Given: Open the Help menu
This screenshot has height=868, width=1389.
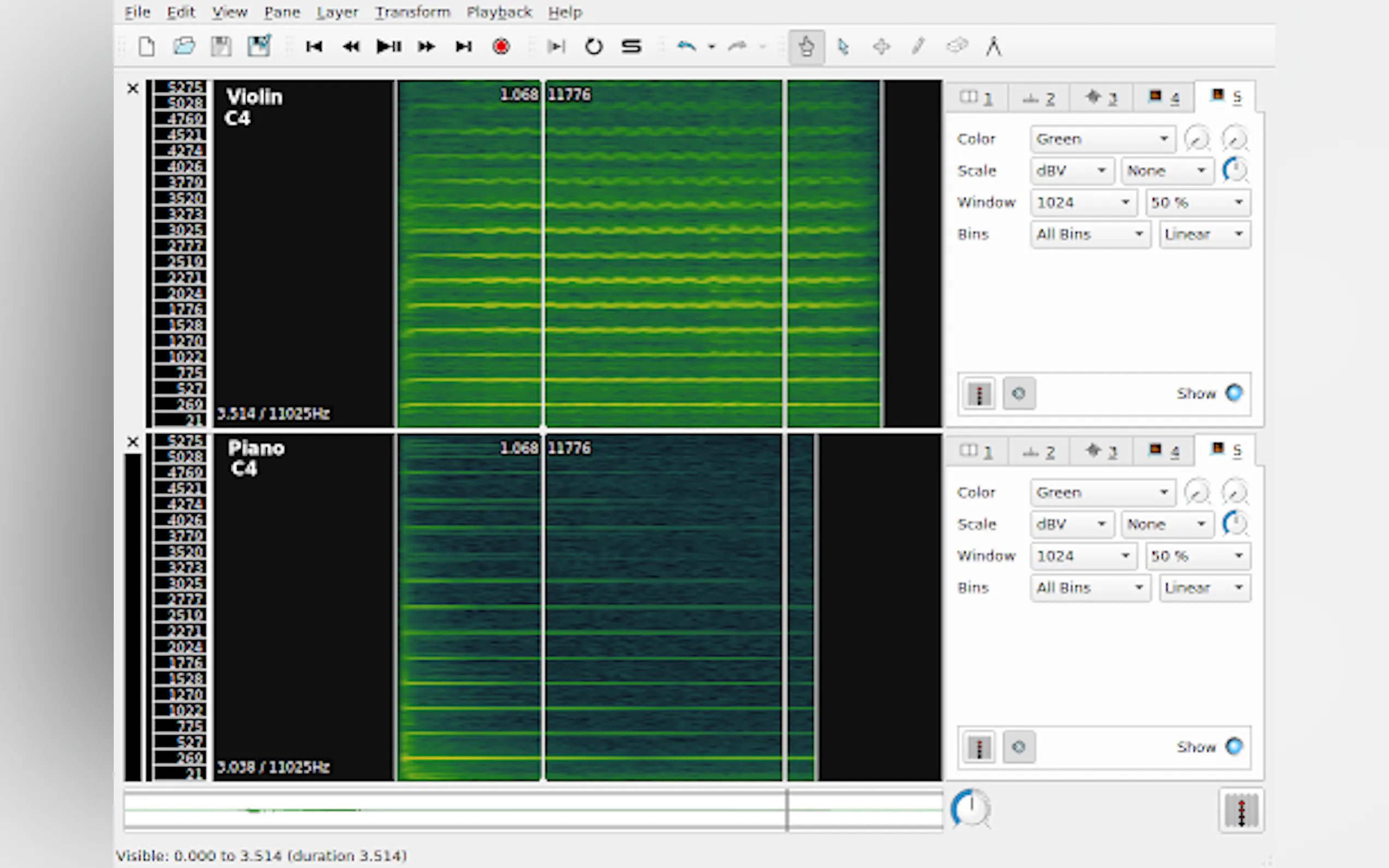Looking at the screenshot, I should [x=565, y=12].
